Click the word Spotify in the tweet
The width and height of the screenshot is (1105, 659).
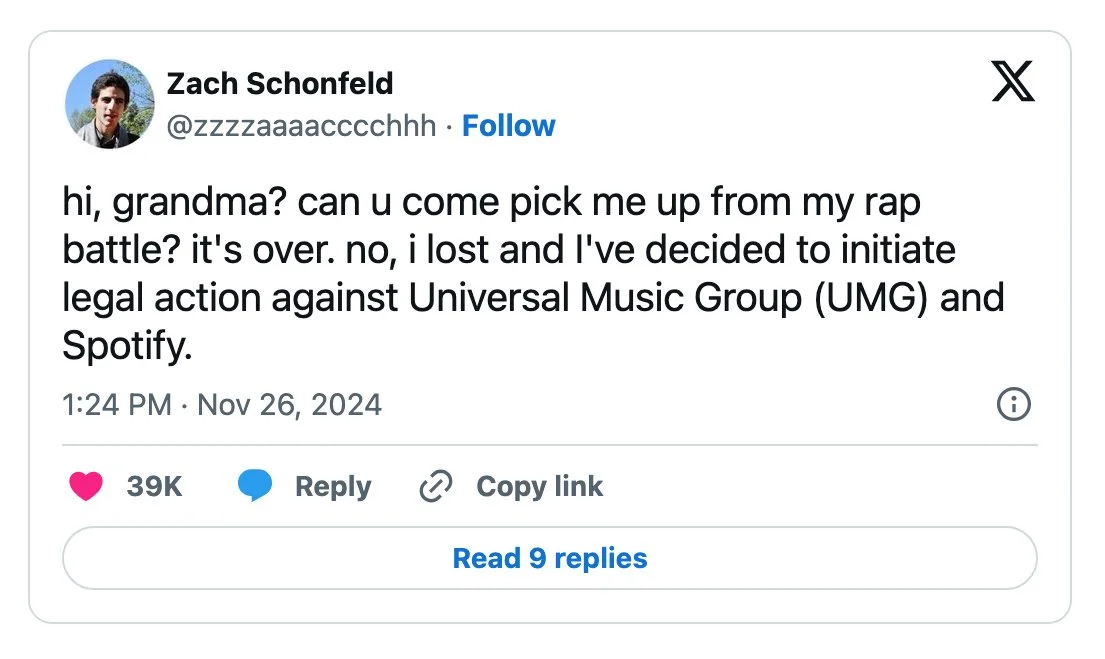(x=124, y=346)
